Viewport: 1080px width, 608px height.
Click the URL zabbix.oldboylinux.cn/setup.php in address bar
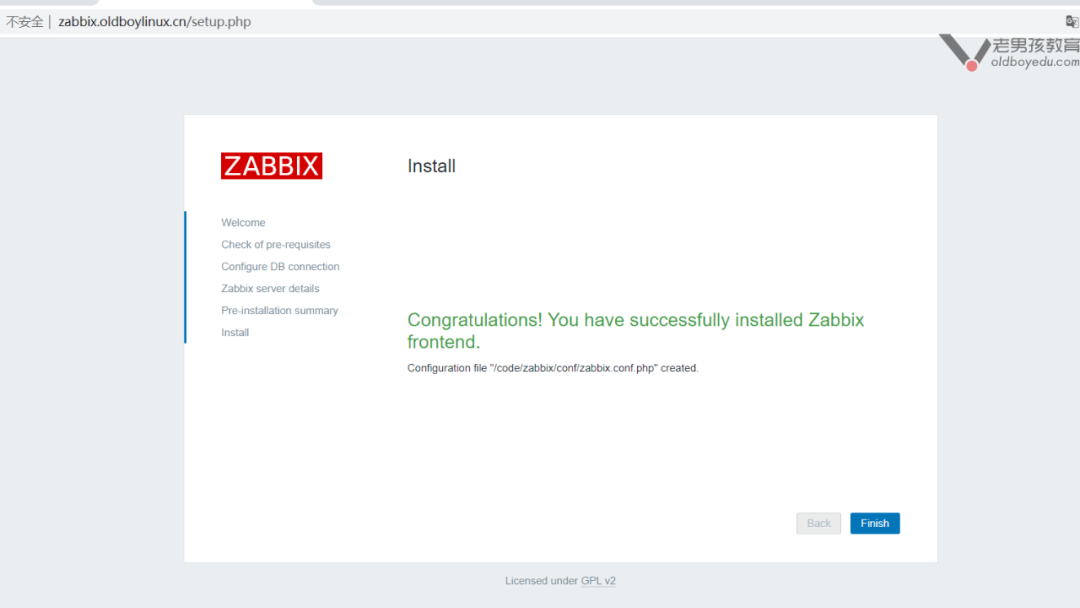click(154, 21)
